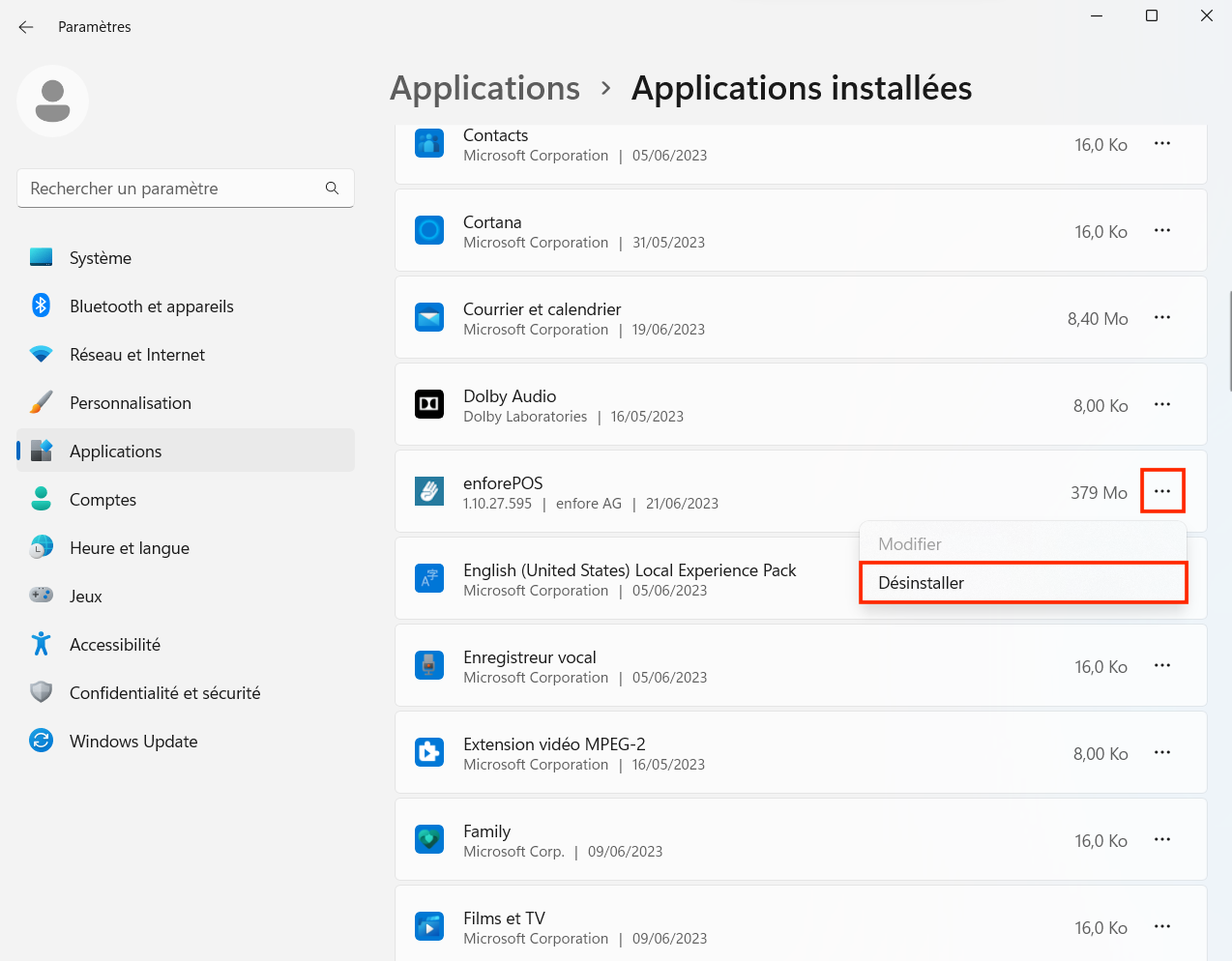
Task: Click the Cortana app name
Action: pyautogui.click(x=492, y=221)
